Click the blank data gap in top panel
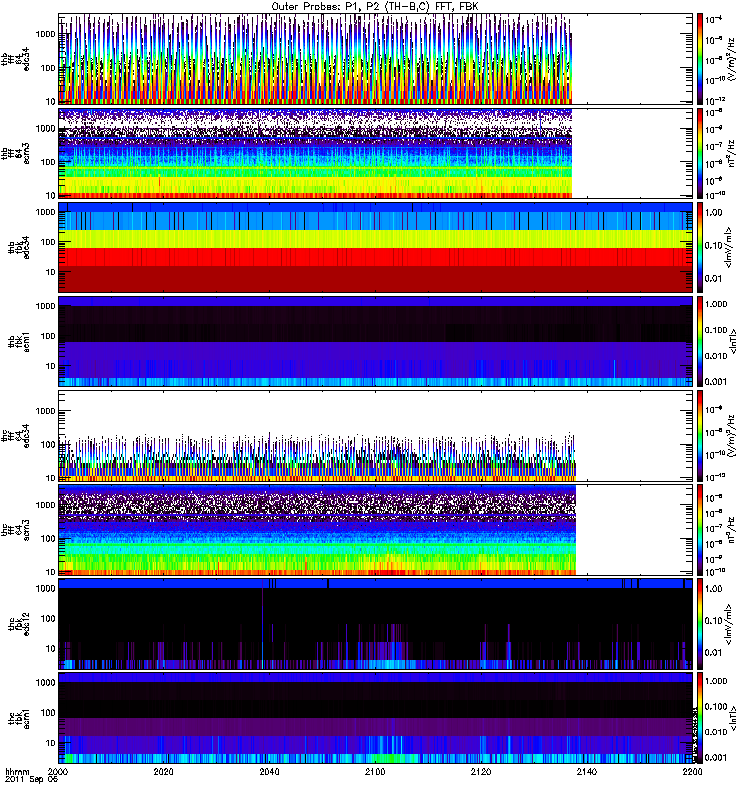 [632, 58]
